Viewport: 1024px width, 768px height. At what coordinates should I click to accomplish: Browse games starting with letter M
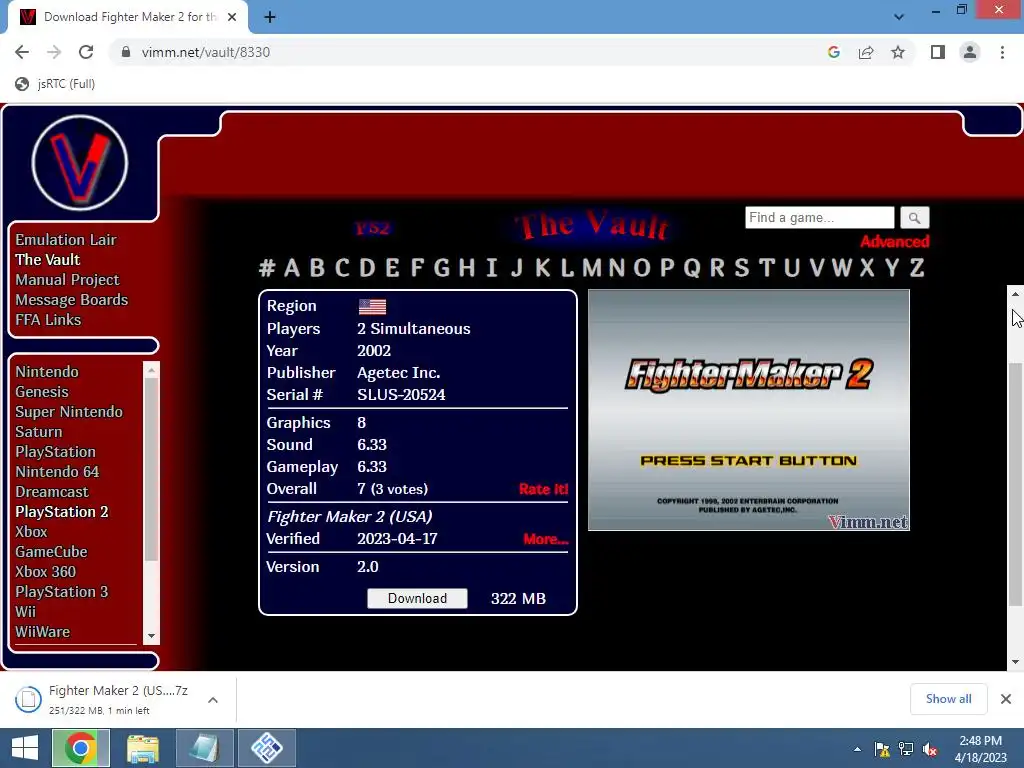point(592,268)
